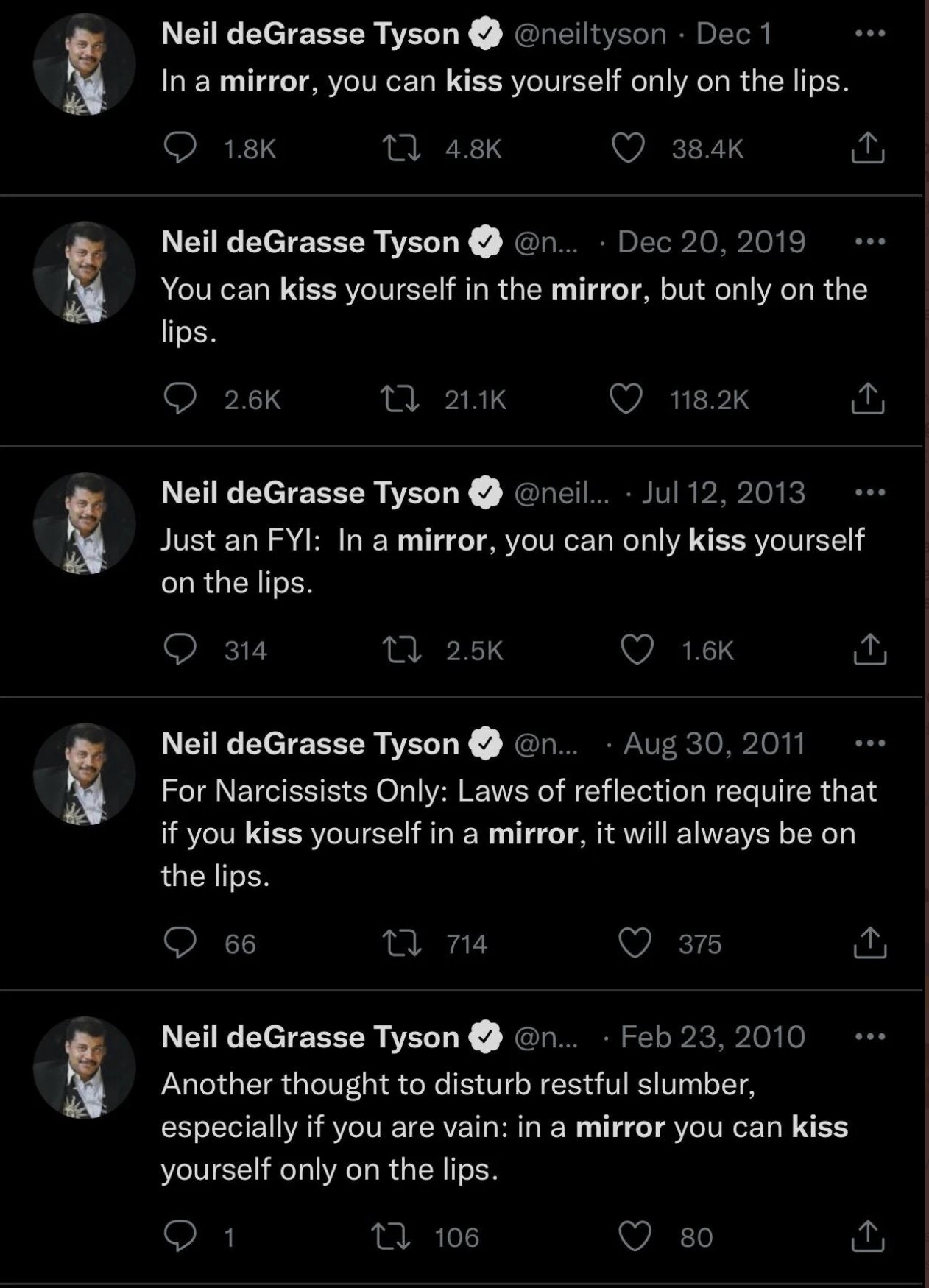Image resolution: width=929 pixels, height=1288 pixels.
Task: Like the Dec 1 tweet
Action: click(x=628, y=148)
